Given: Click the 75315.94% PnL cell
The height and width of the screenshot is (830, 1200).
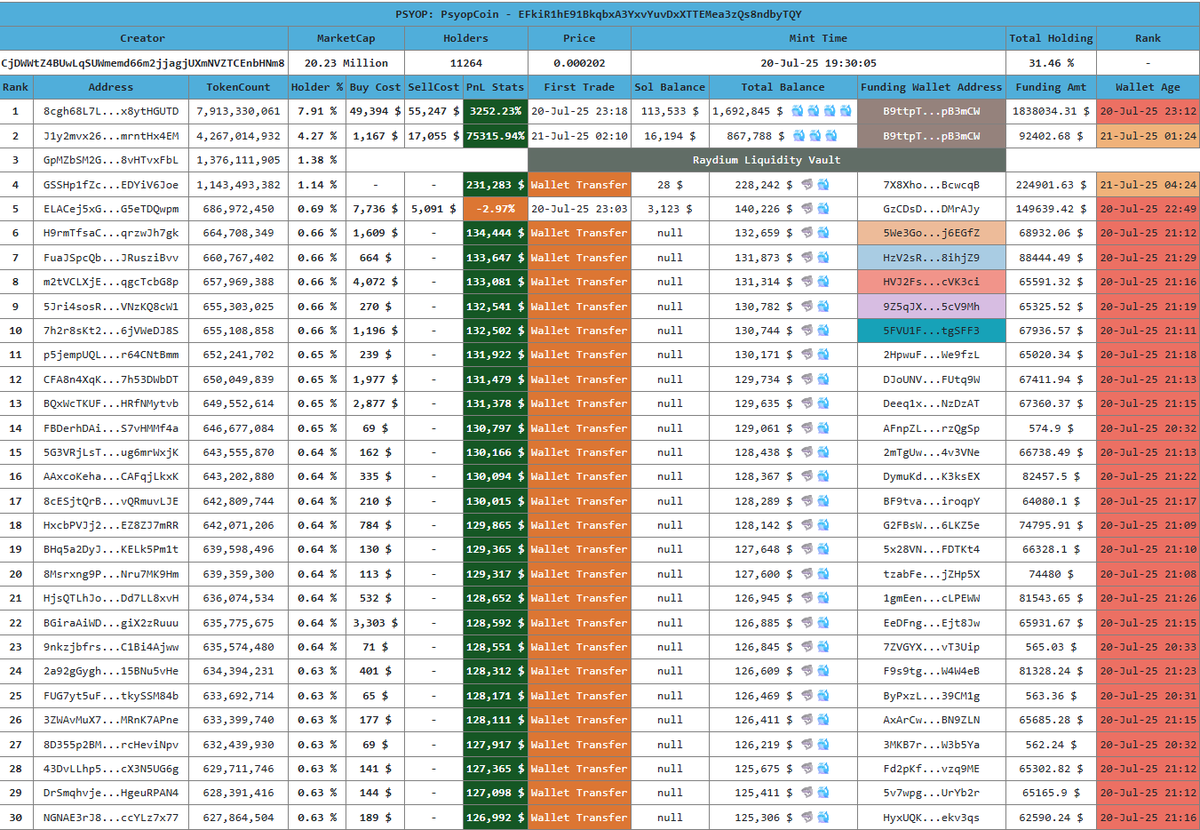Looking at the screenshot, I should 495,136.
